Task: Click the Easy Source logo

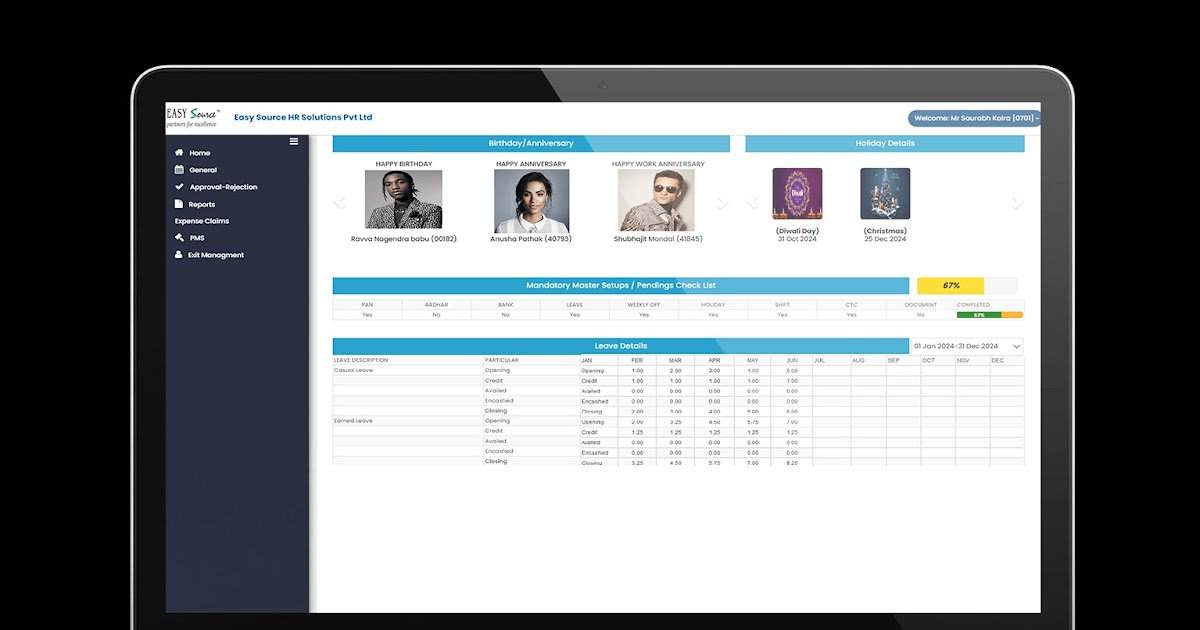Action: [193, 118]
